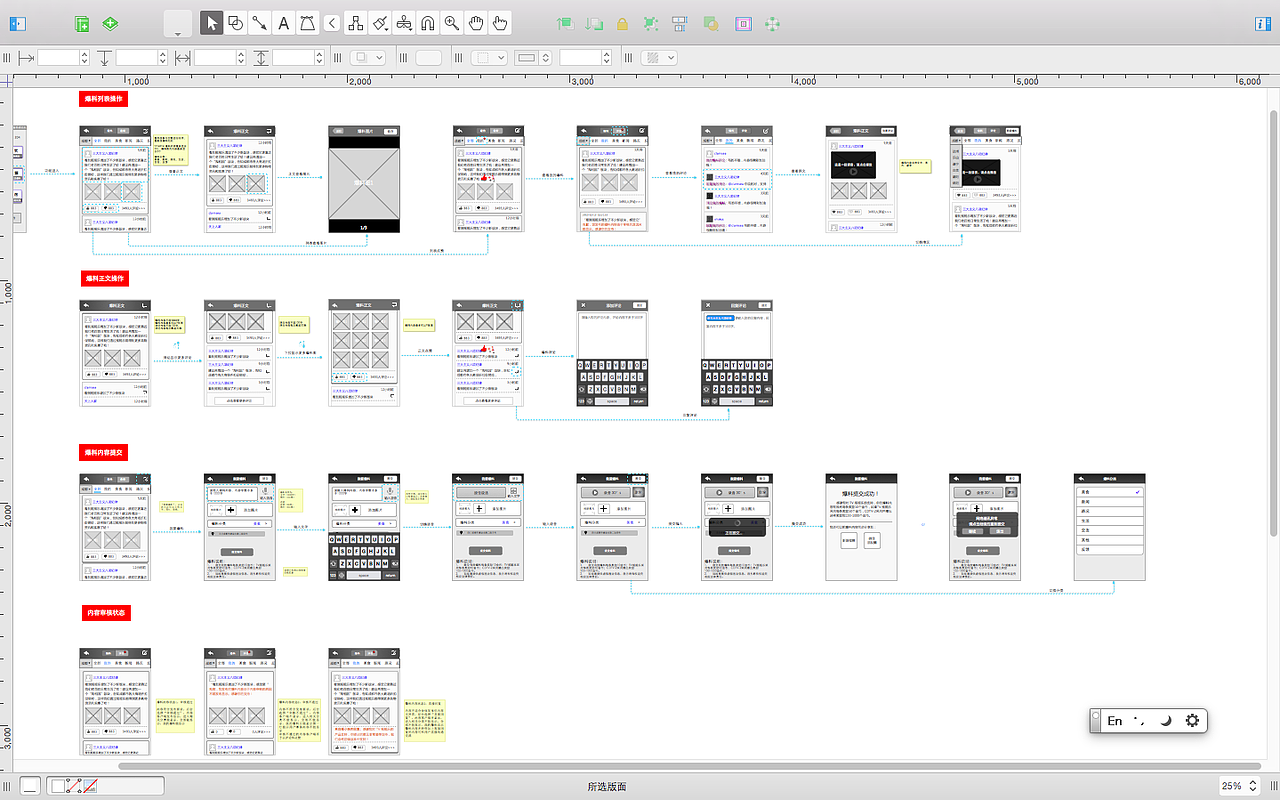Open the shadow style dropdown

(x=366, y=58)
